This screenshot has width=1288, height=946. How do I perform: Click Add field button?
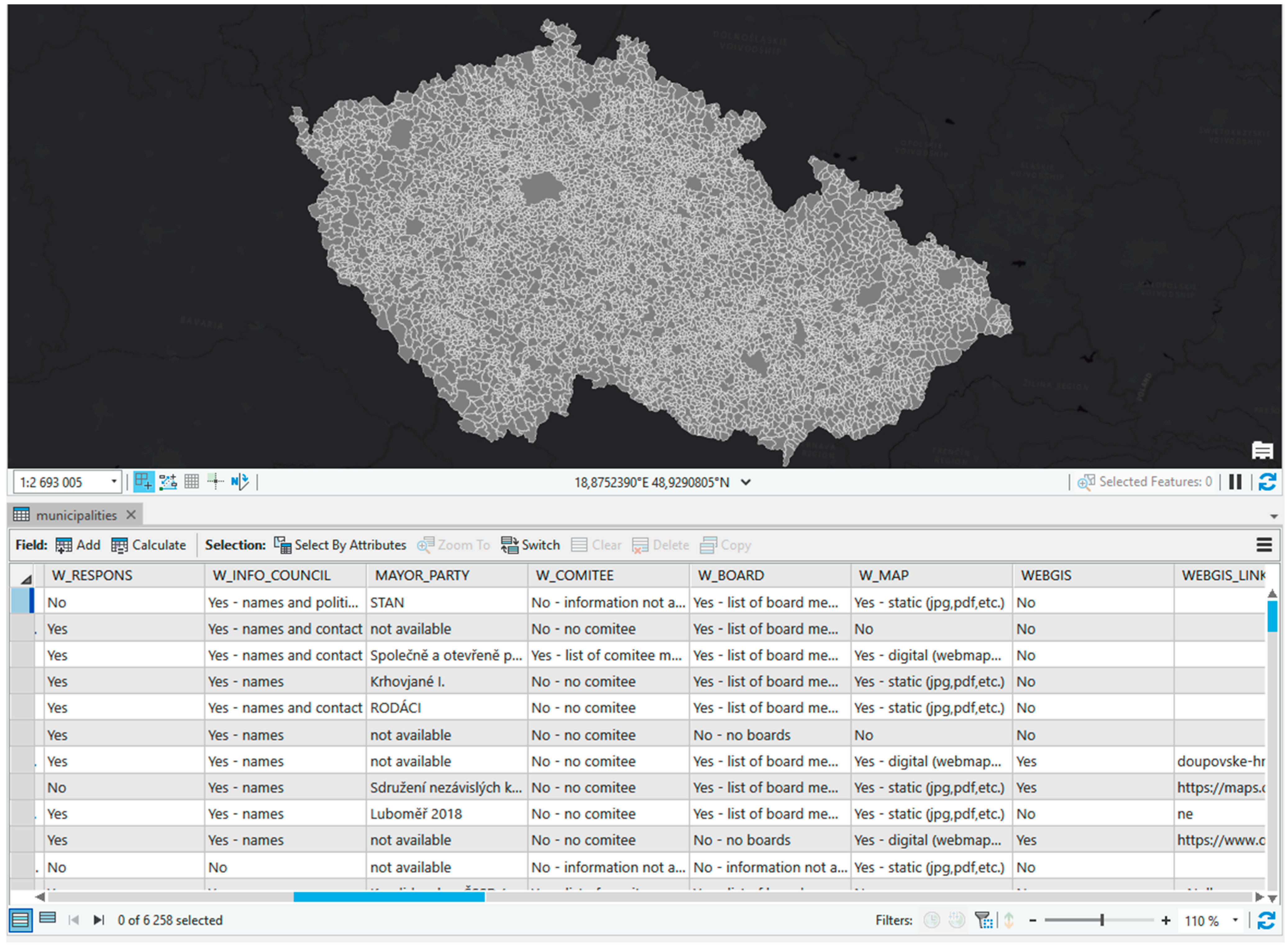coord(78,545)
